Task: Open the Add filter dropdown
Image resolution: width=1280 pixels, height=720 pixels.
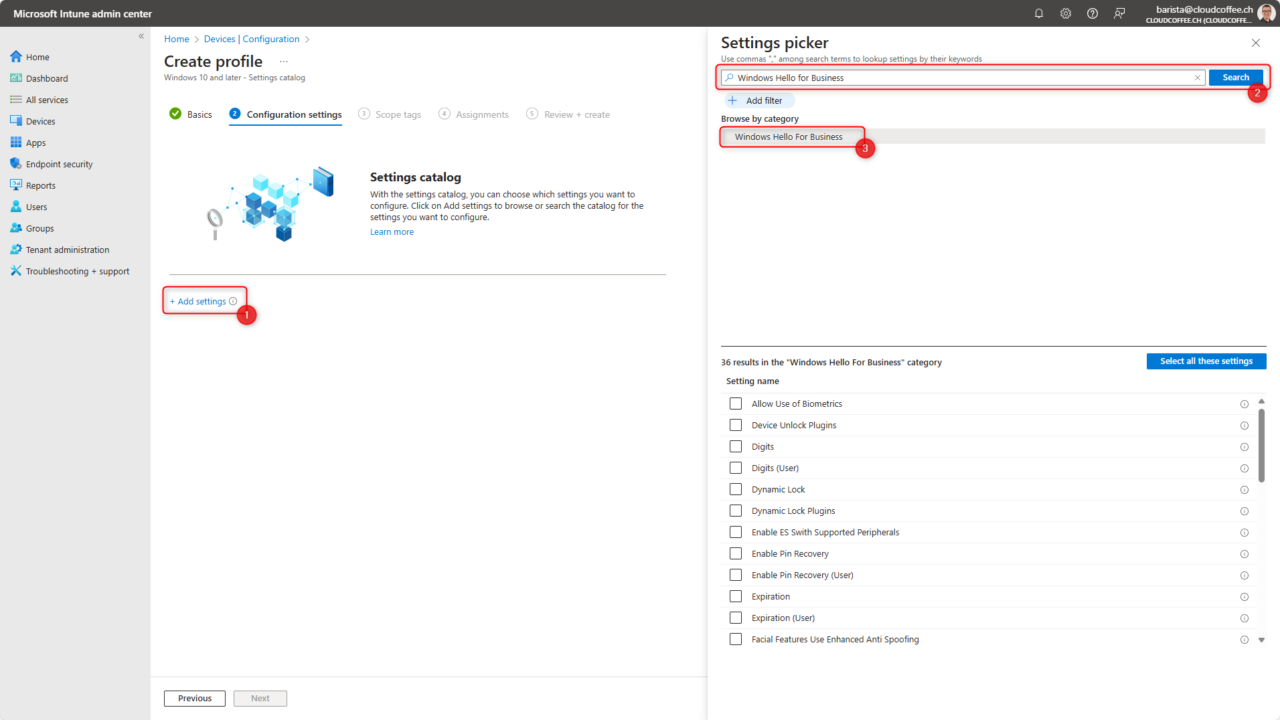Action: pos(759,100)
